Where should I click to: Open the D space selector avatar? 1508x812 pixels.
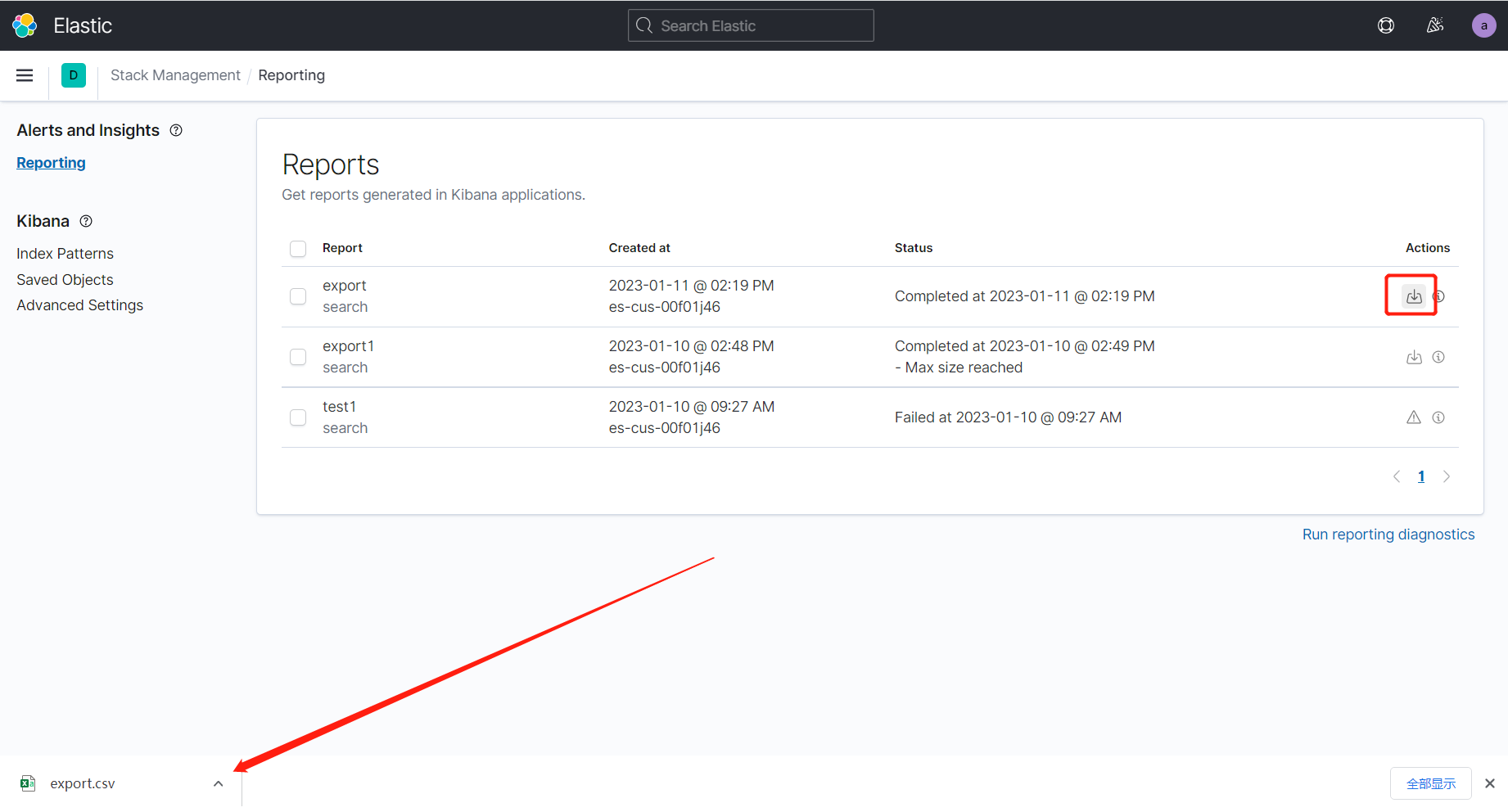pos(74,75)
